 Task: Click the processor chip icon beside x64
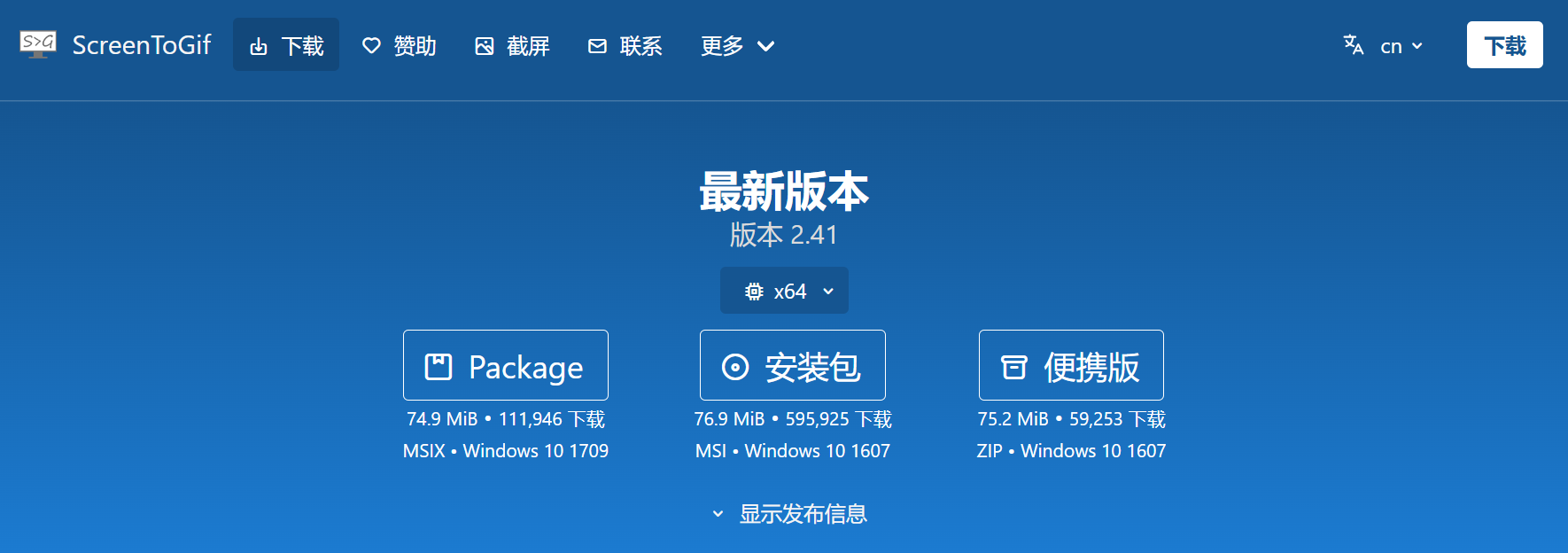pyautogui.click(x=754, y=292)
